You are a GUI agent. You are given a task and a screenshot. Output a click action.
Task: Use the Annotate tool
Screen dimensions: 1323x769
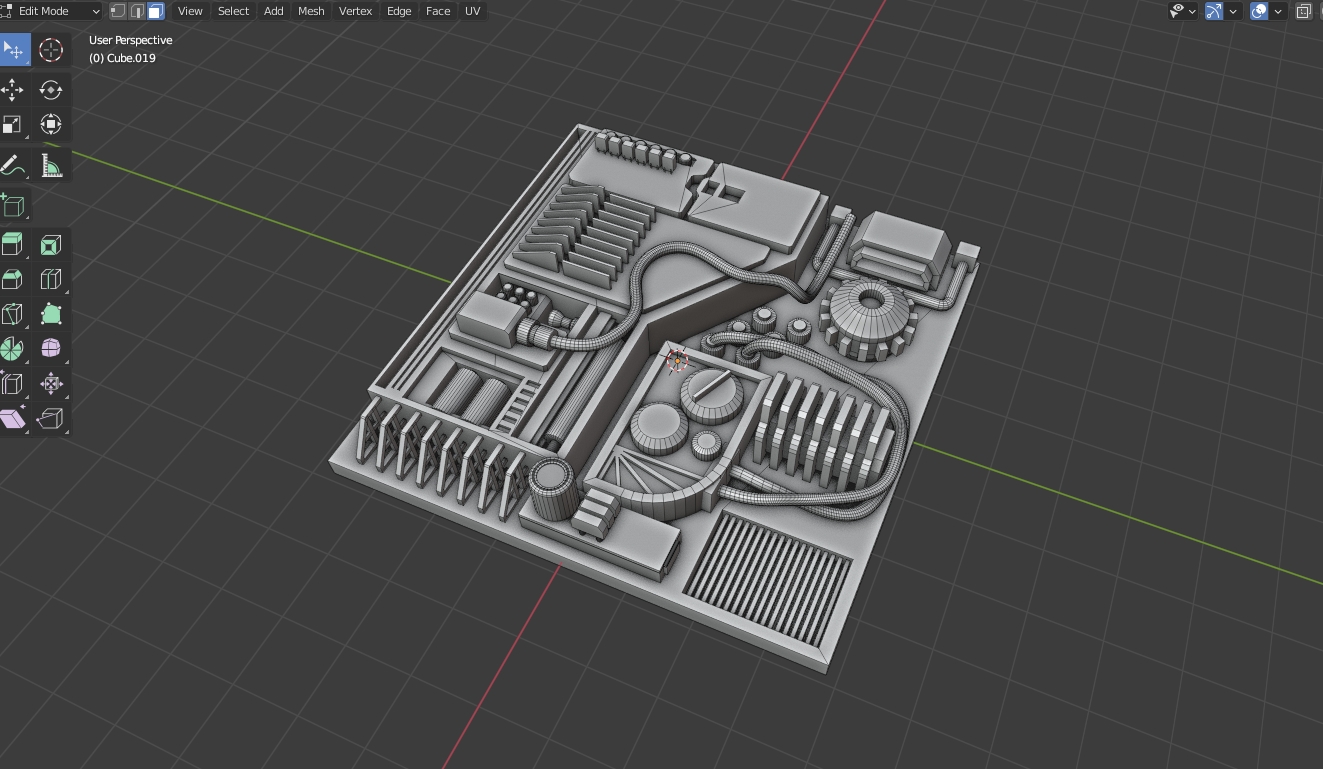tap(14, 164)
